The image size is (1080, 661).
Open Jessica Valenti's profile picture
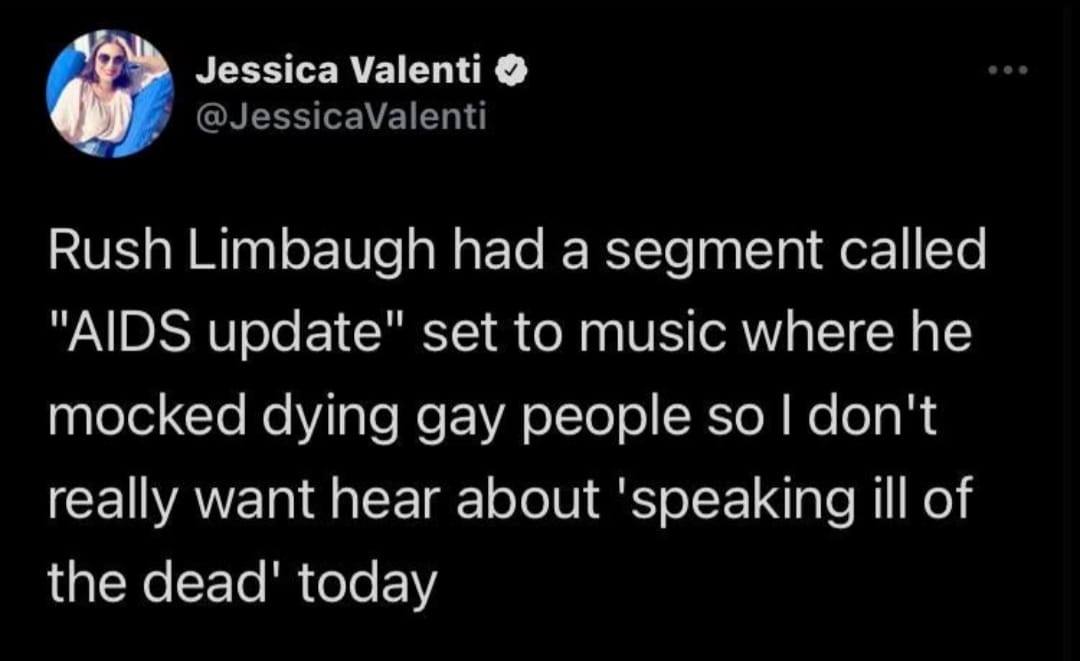[x=110, y=94]
